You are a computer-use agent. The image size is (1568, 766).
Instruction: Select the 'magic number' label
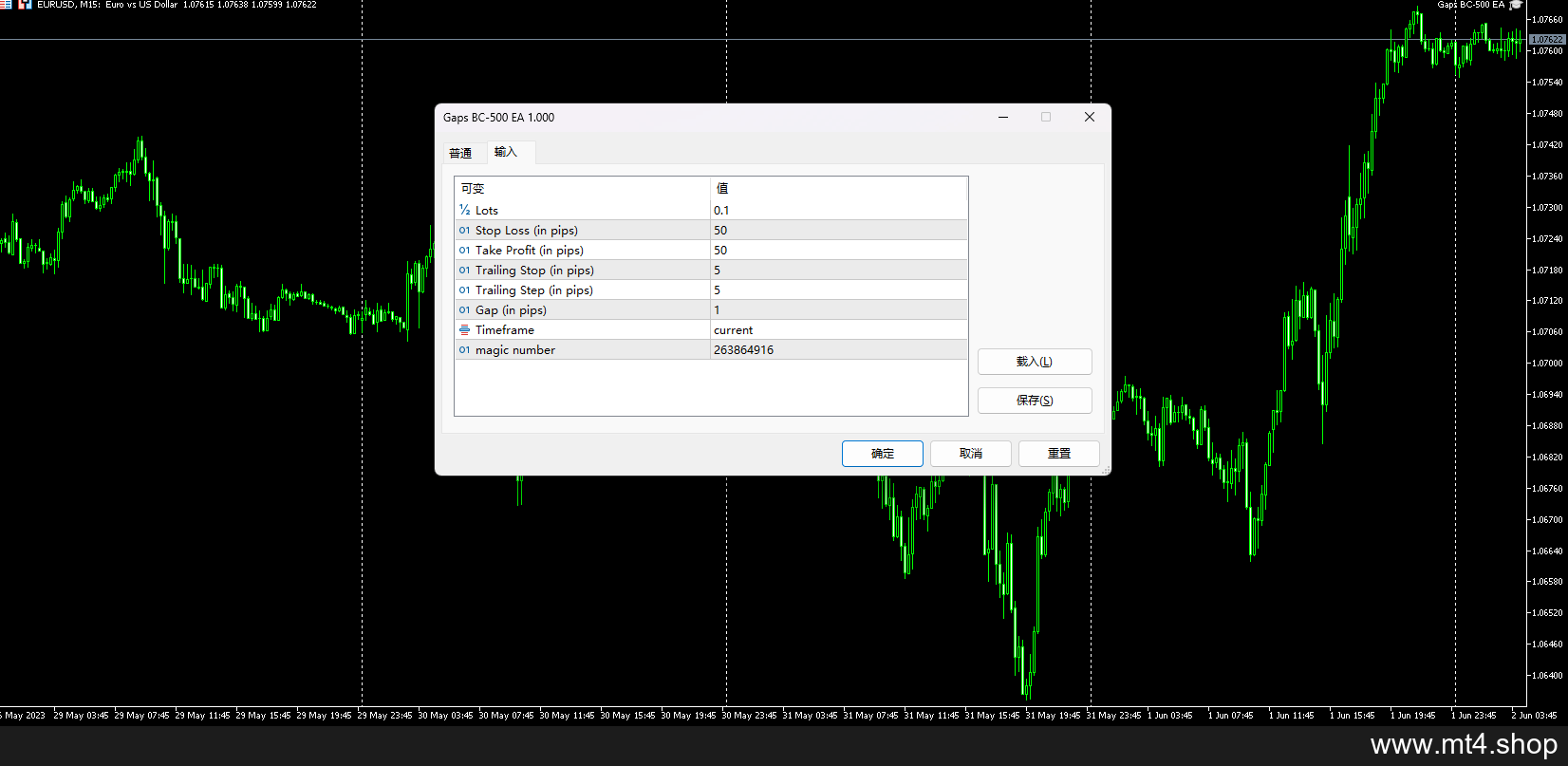(515, 350)
